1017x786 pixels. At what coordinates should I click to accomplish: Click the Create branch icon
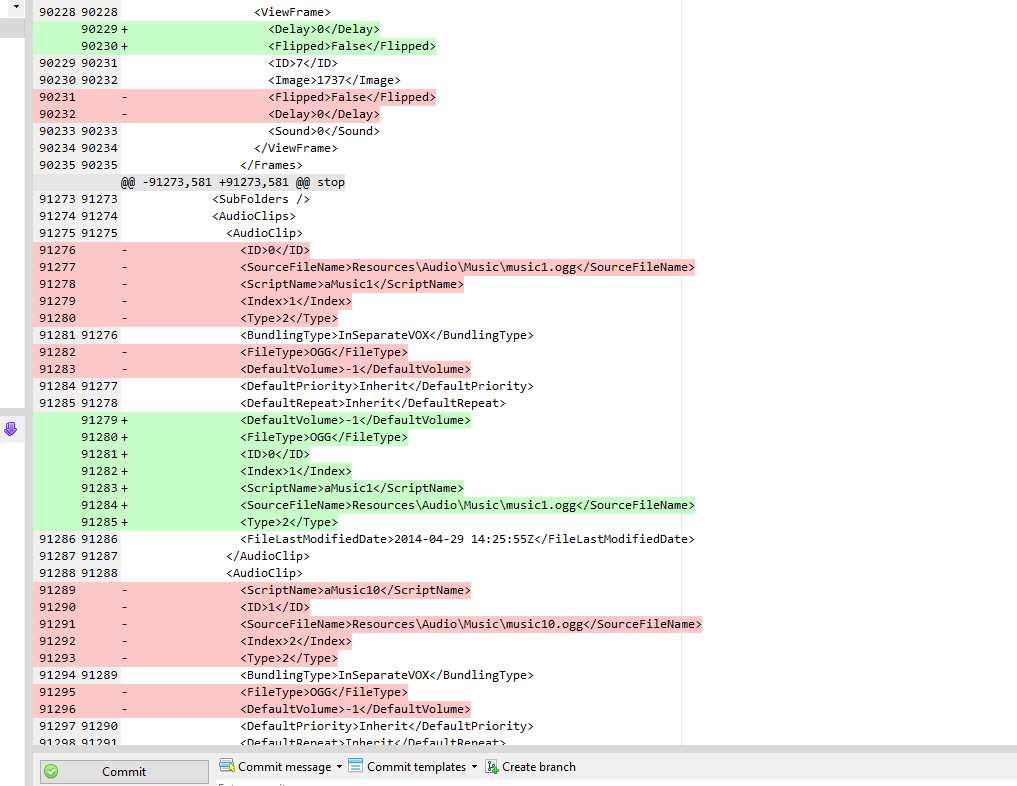[x=489, y=766]
